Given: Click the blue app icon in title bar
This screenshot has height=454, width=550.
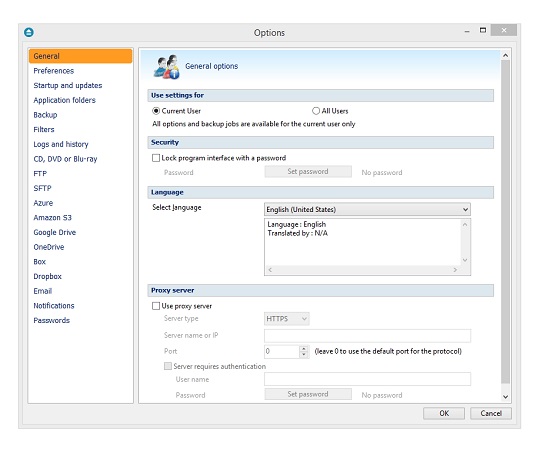Looking at the screenshot, I should 29,32.
